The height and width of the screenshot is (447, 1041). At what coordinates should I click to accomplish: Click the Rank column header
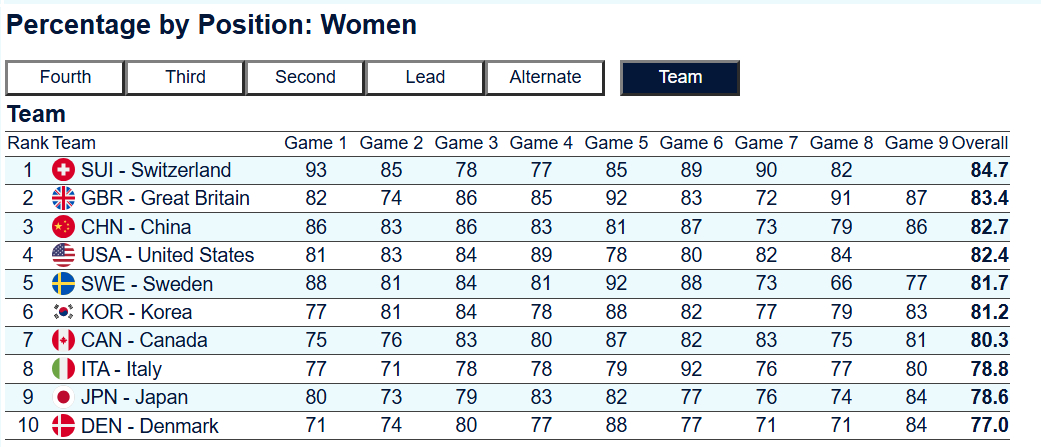pyautogui.click(x=27, y=143)
